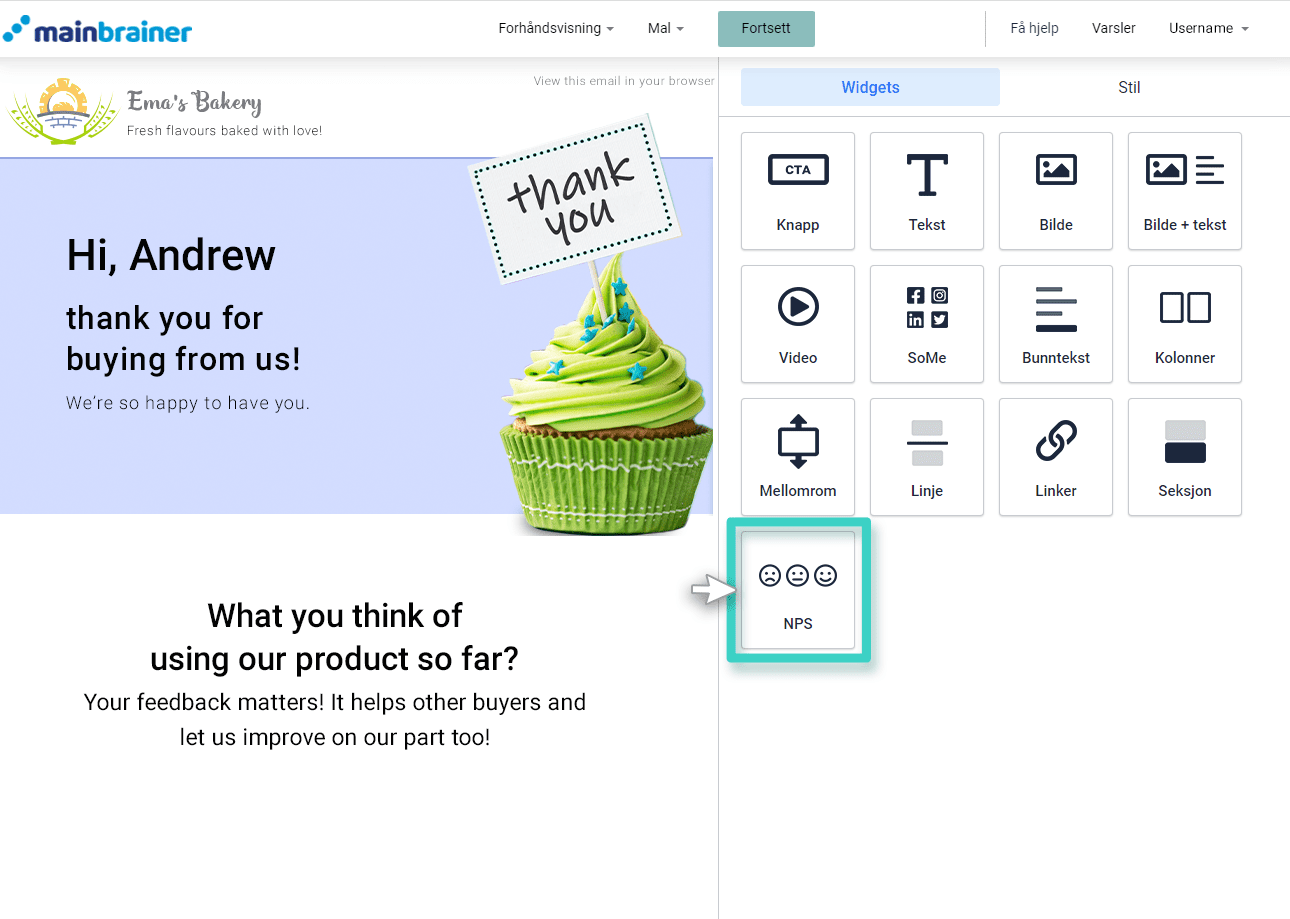Expand the Mal dropdown menu
Viewport: 1290px width, 919px height.
665,29
